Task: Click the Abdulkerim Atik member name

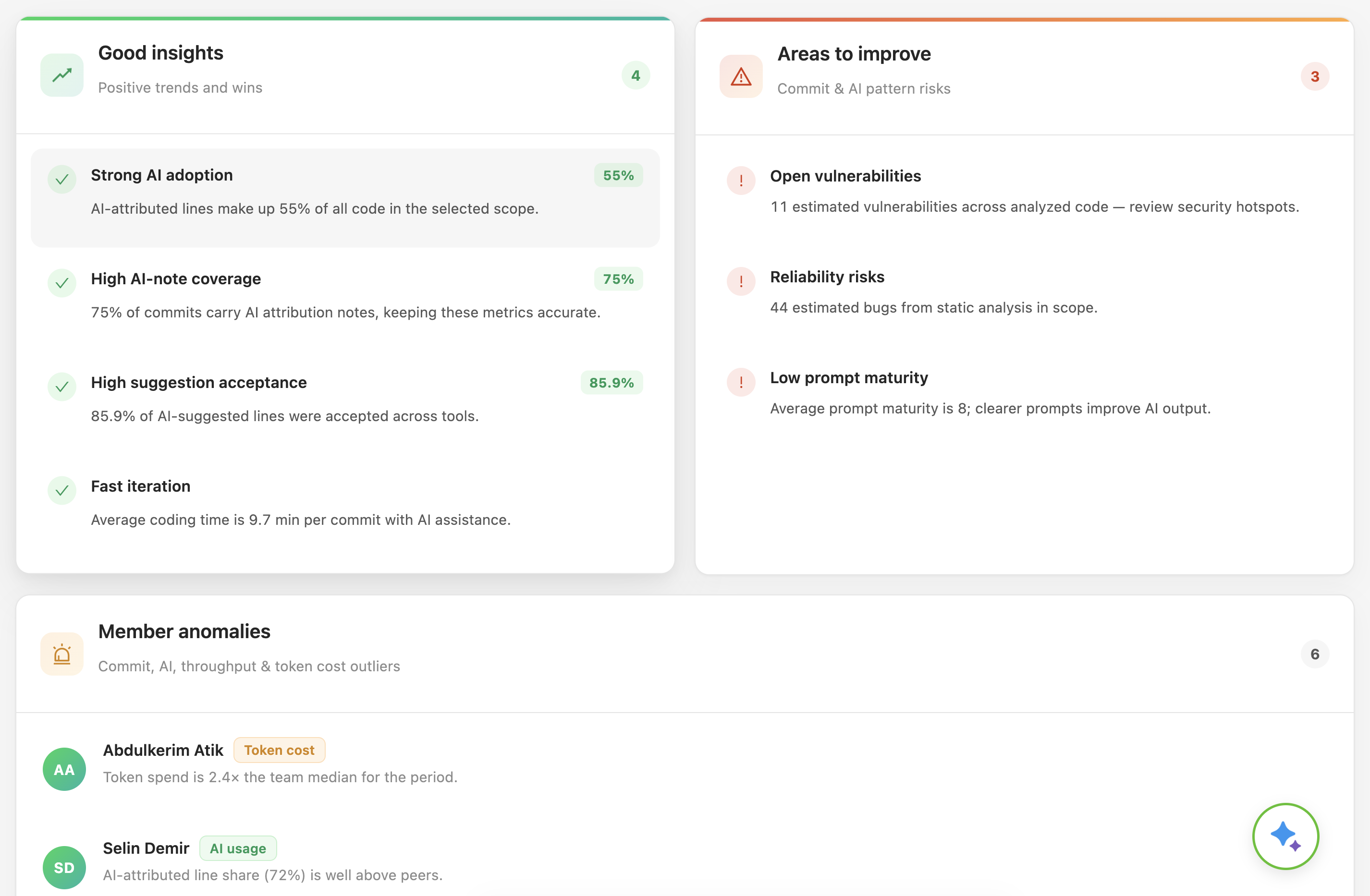Action: pyautogui.click(x=163, y=751)
